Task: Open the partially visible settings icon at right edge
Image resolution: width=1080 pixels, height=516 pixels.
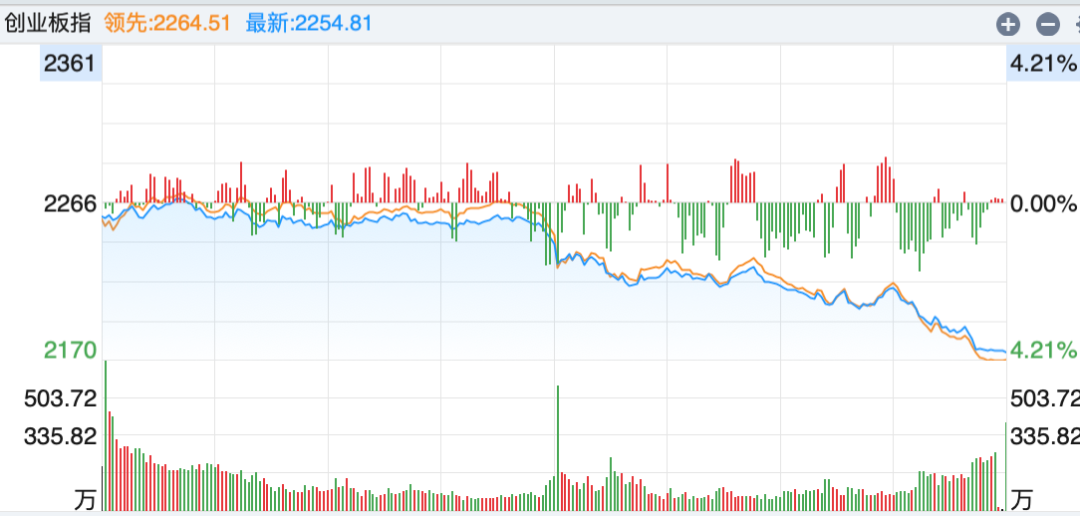Action: [1076, 25]
